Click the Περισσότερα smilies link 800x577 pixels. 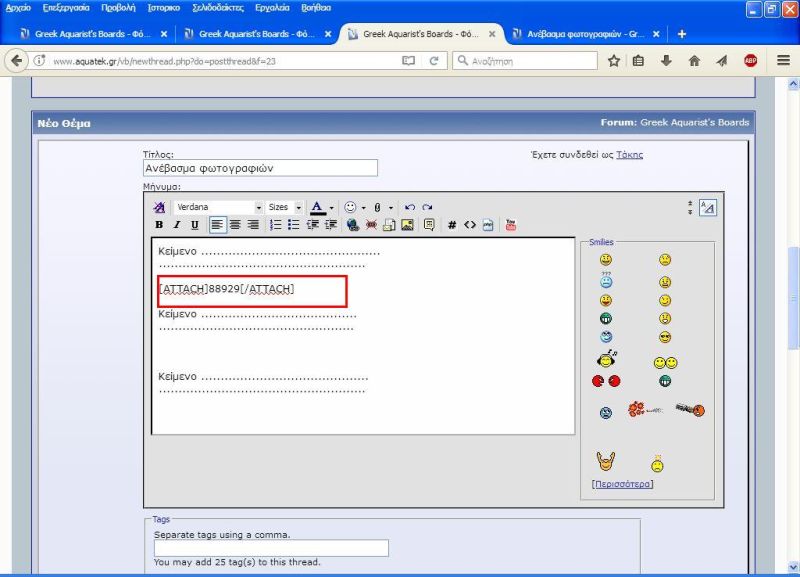click(x=623, y=484)
